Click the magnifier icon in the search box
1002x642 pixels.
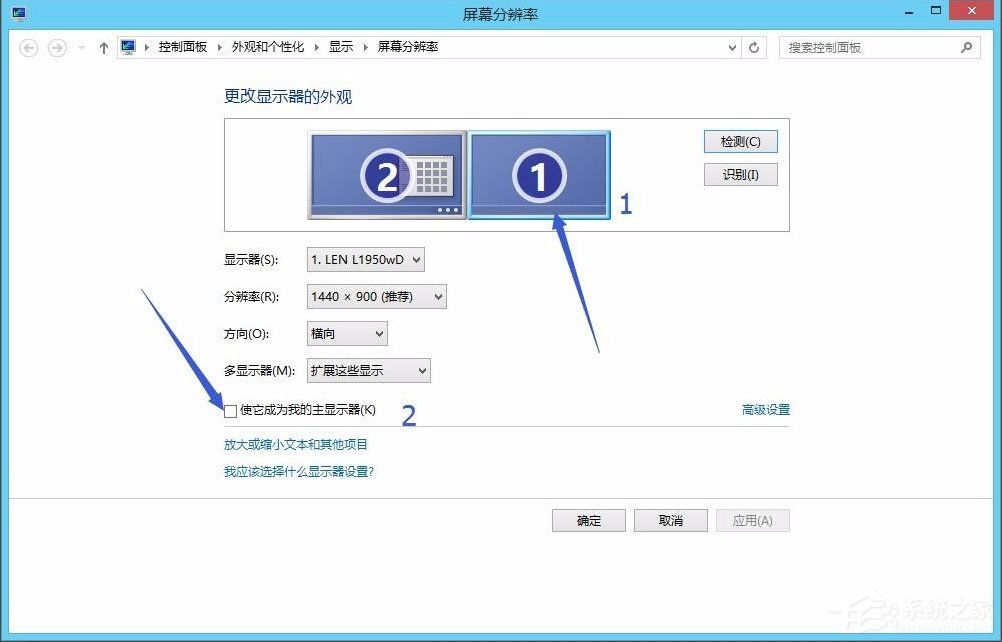[965, 46]
